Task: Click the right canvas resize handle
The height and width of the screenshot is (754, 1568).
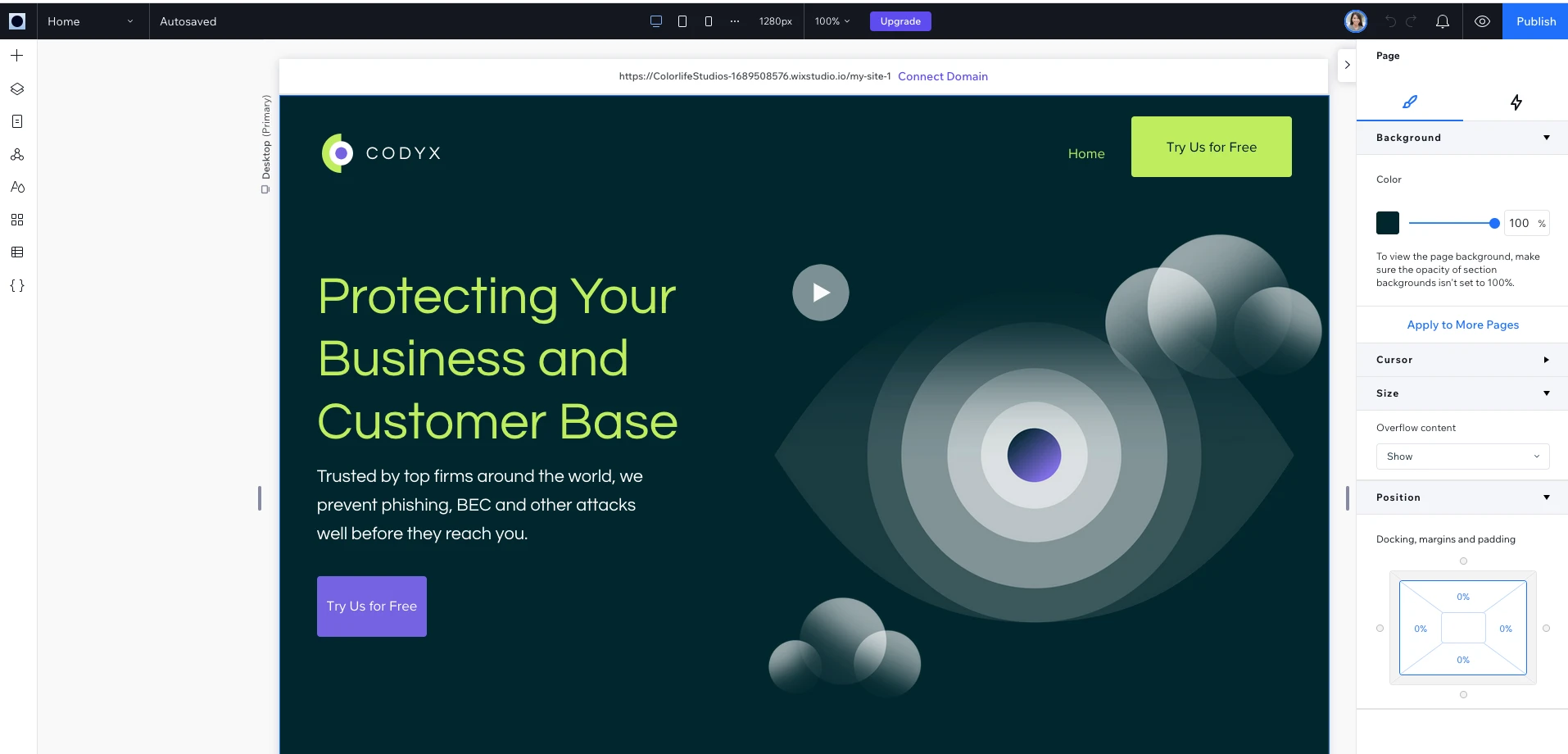Action: [x=1348, y=498]
